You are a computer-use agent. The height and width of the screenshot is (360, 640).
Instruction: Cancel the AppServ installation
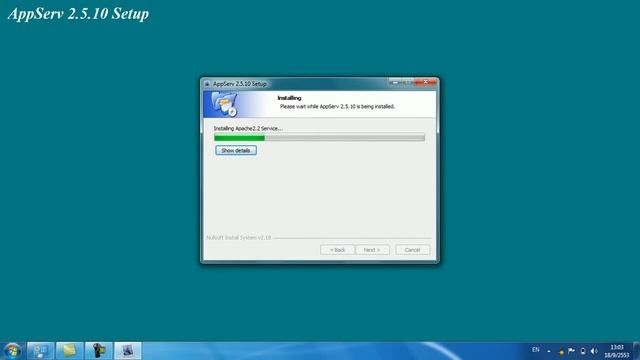click(x=412, y=249)
